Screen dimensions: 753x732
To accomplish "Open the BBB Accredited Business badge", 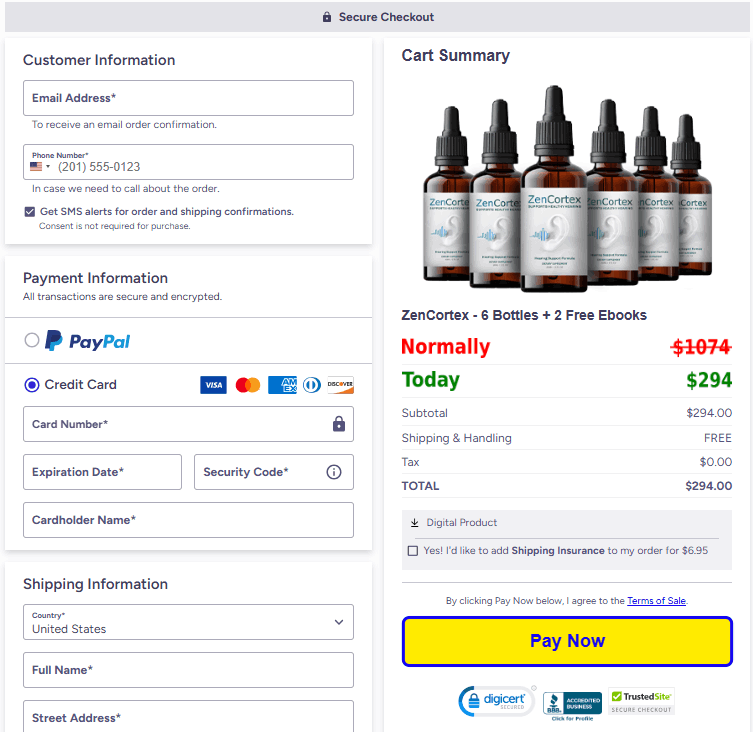I will (572, 703).
